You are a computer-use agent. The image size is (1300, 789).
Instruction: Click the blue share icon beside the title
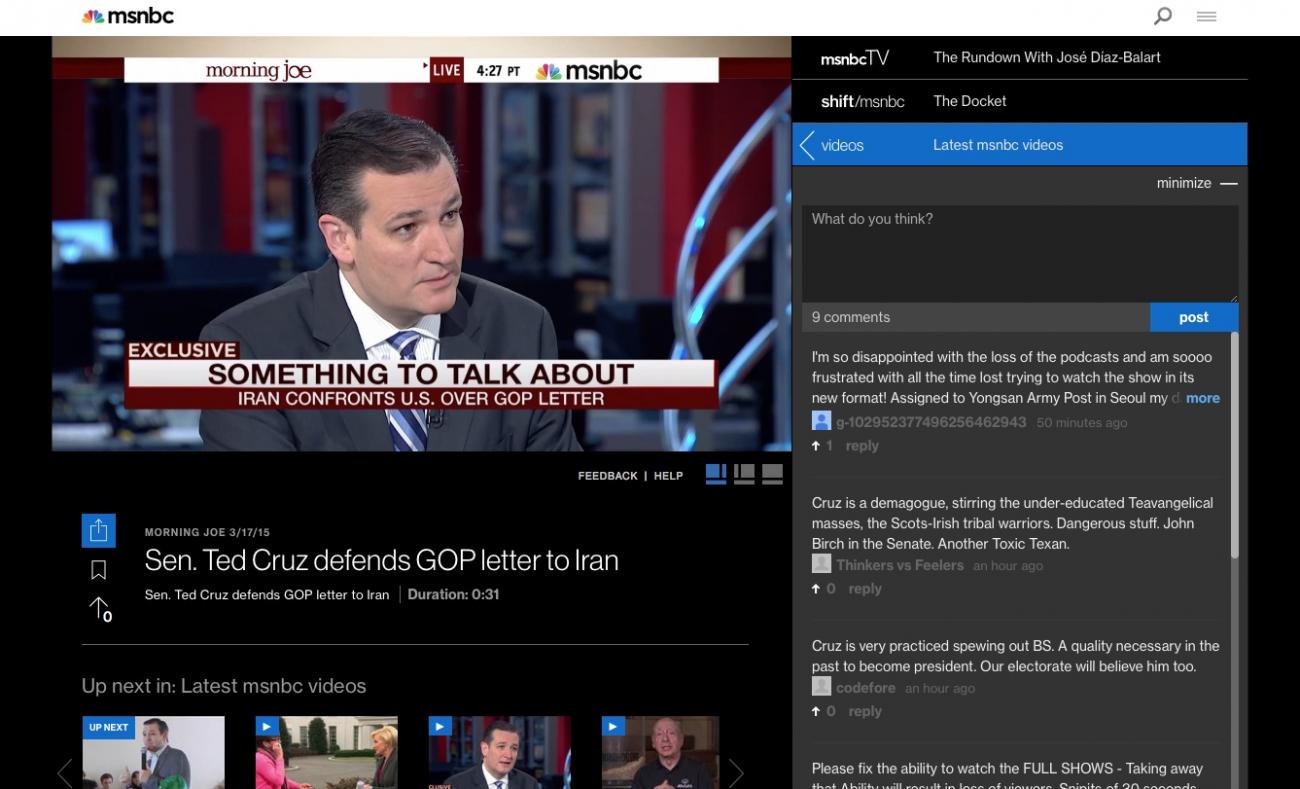(98, 531)
